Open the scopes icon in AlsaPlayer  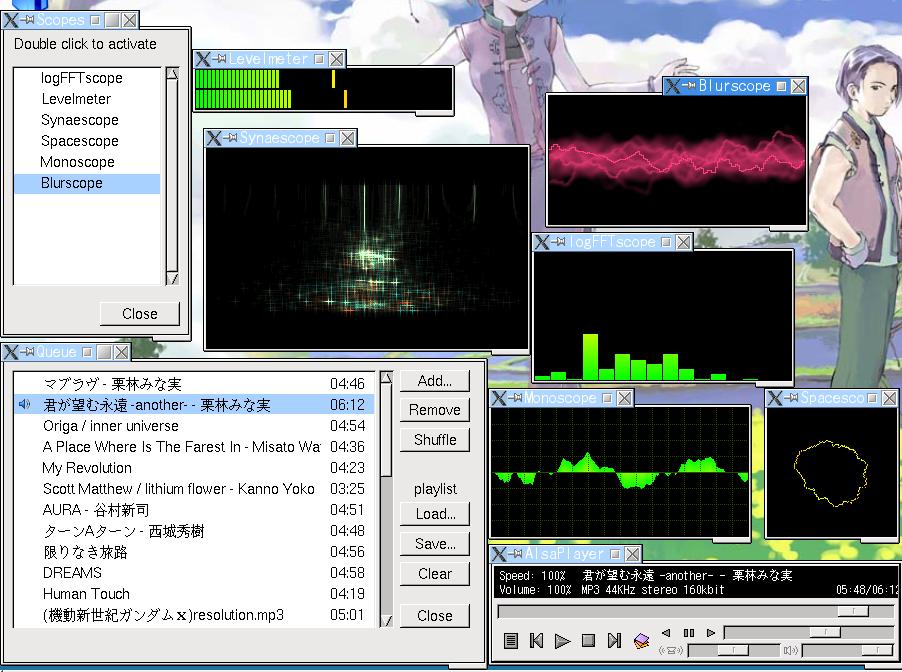(641, 640)
